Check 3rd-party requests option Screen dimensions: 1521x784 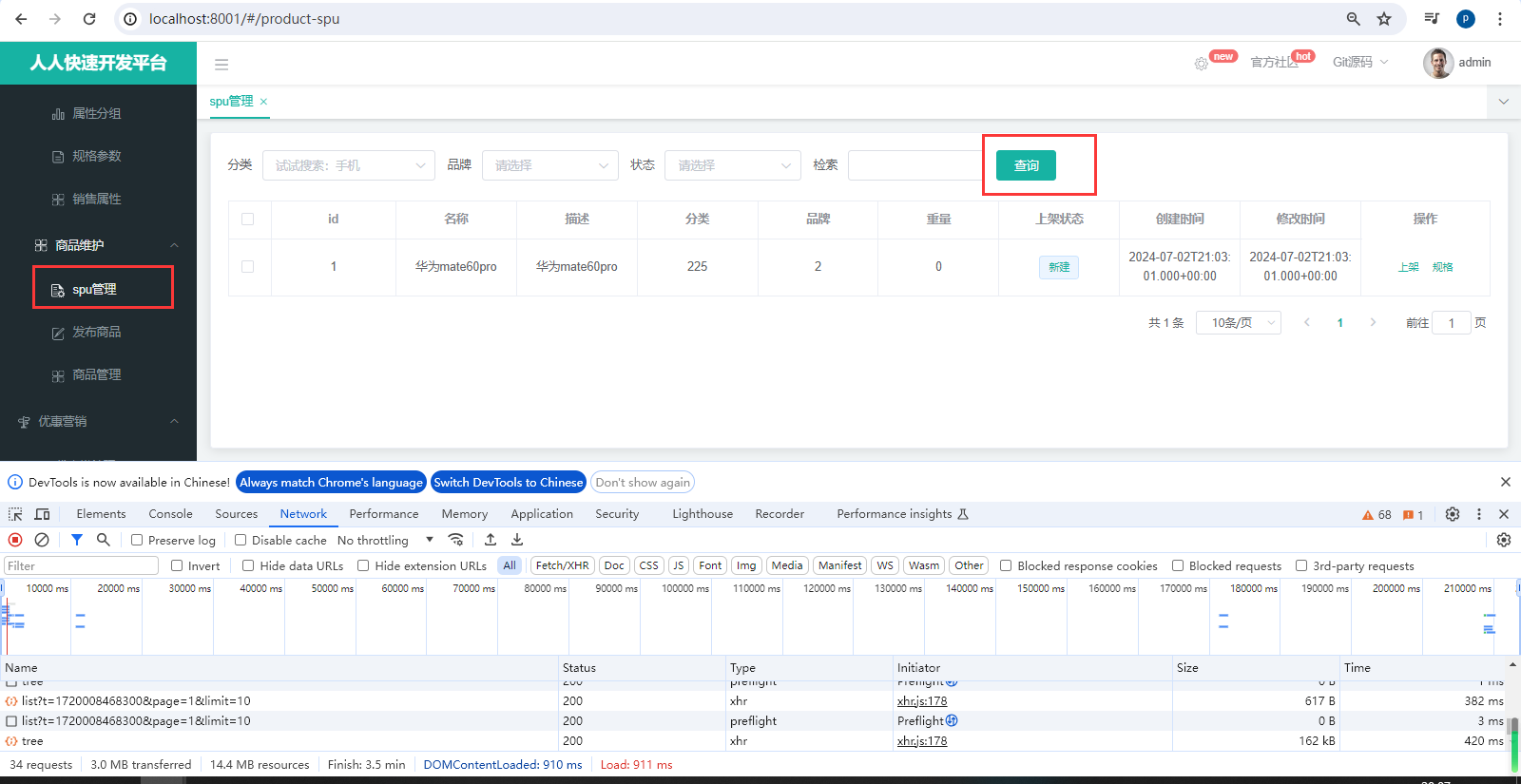pos(1301,565)
